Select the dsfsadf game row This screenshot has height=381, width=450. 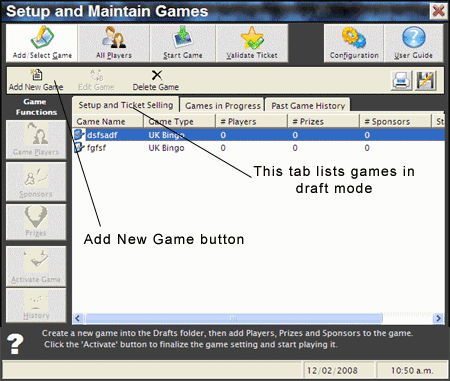pos(259,135)
